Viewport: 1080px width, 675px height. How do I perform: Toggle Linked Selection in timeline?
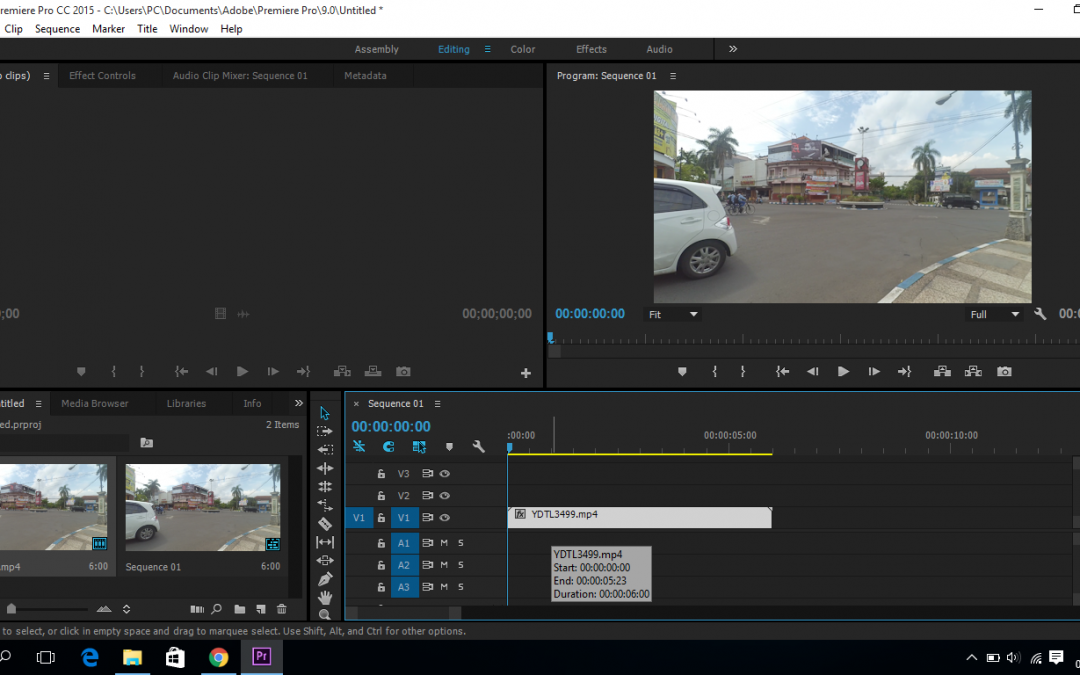pos(419,446)
